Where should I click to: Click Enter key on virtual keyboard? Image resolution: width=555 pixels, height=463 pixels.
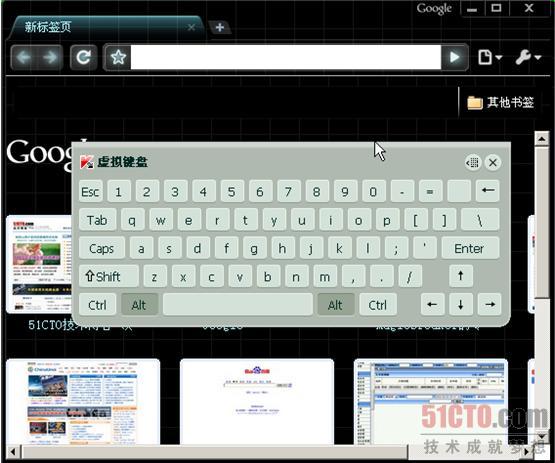click(470, 248)
